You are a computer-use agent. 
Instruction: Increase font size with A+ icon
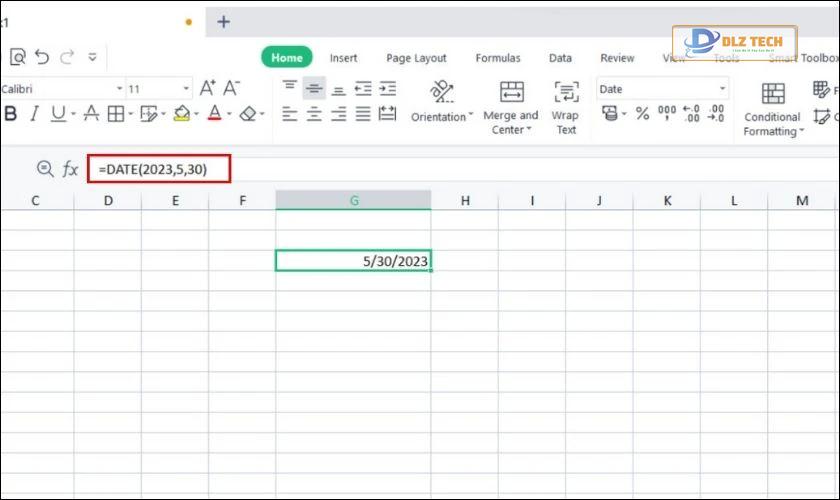(x=207, y=88)
